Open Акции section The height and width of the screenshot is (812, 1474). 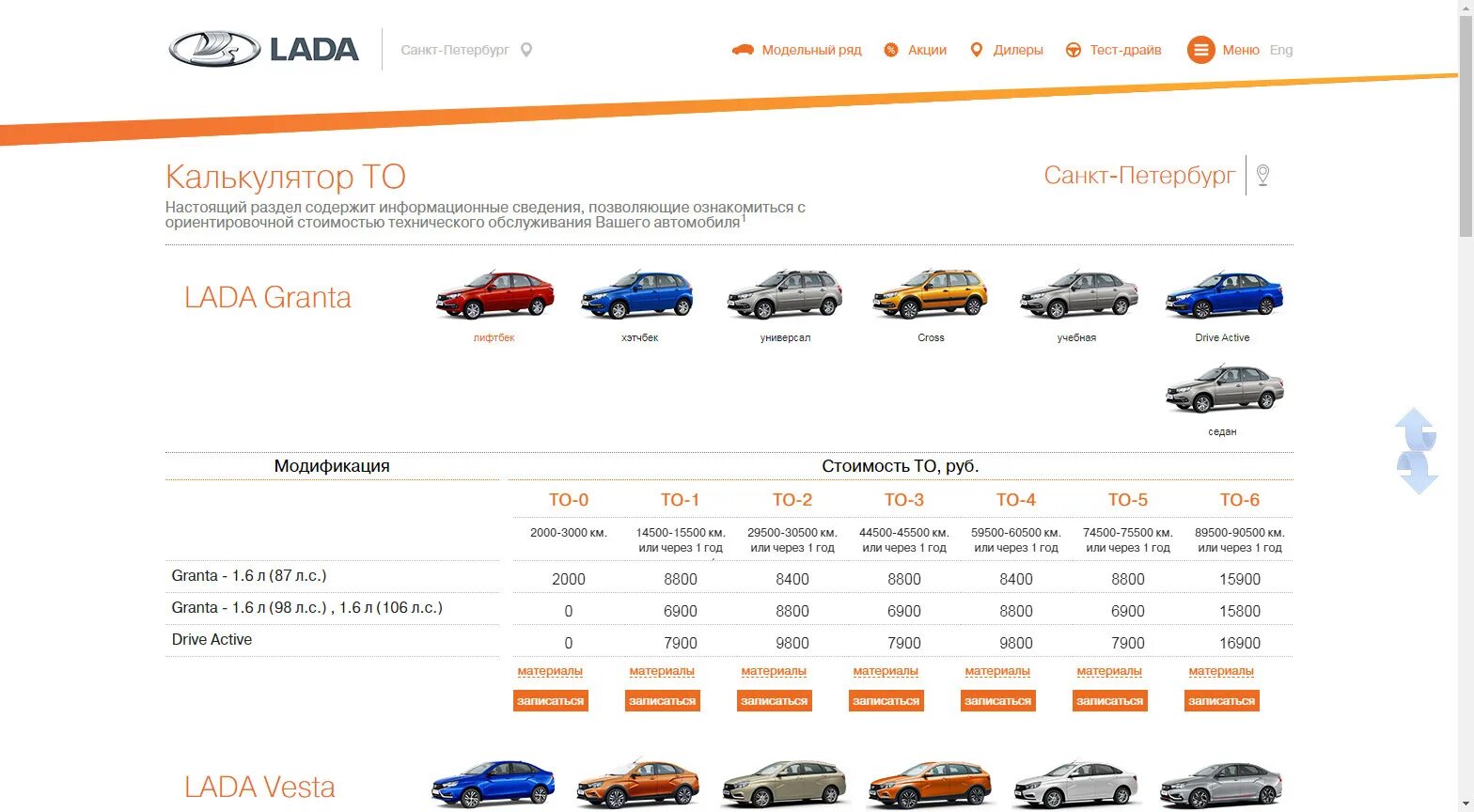click(927, 50)
